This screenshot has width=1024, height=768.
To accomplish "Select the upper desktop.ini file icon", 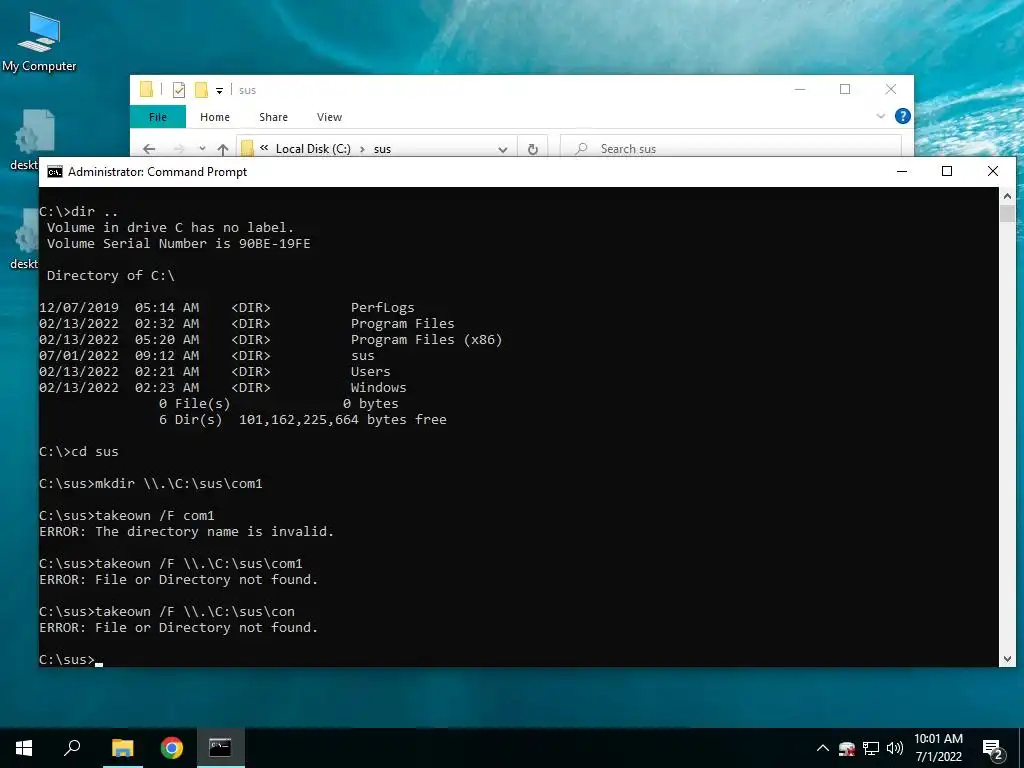I will pos(26,140).
